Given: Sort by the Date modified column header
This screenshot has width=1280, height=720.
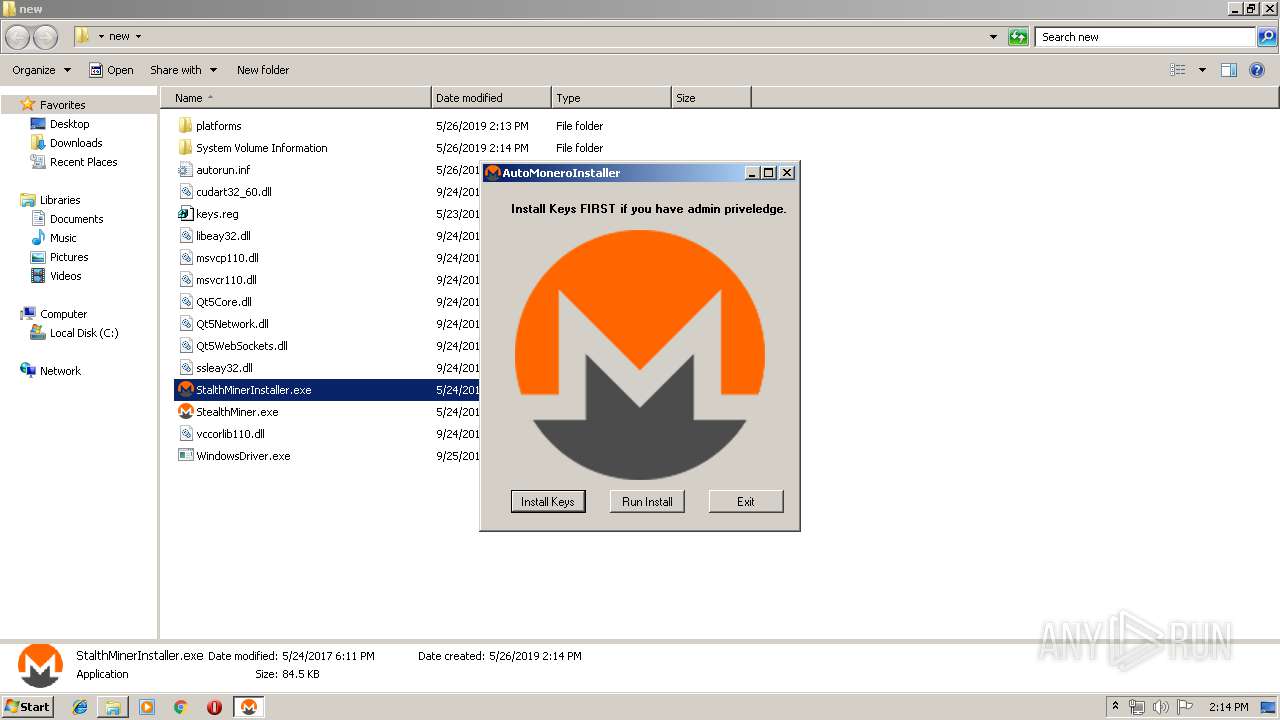Looking at the screenshot, I should (491, 98).
